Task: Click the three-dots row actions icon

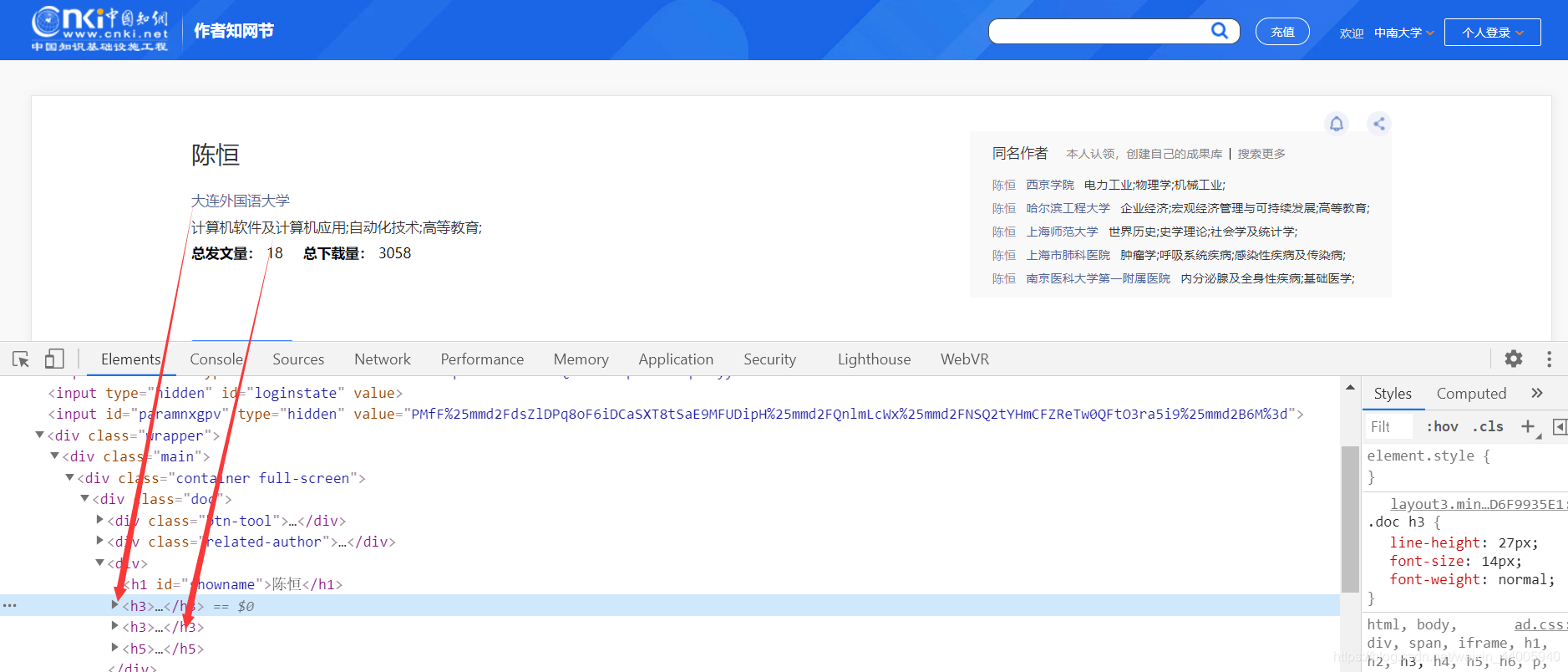Action: [10, 605]
